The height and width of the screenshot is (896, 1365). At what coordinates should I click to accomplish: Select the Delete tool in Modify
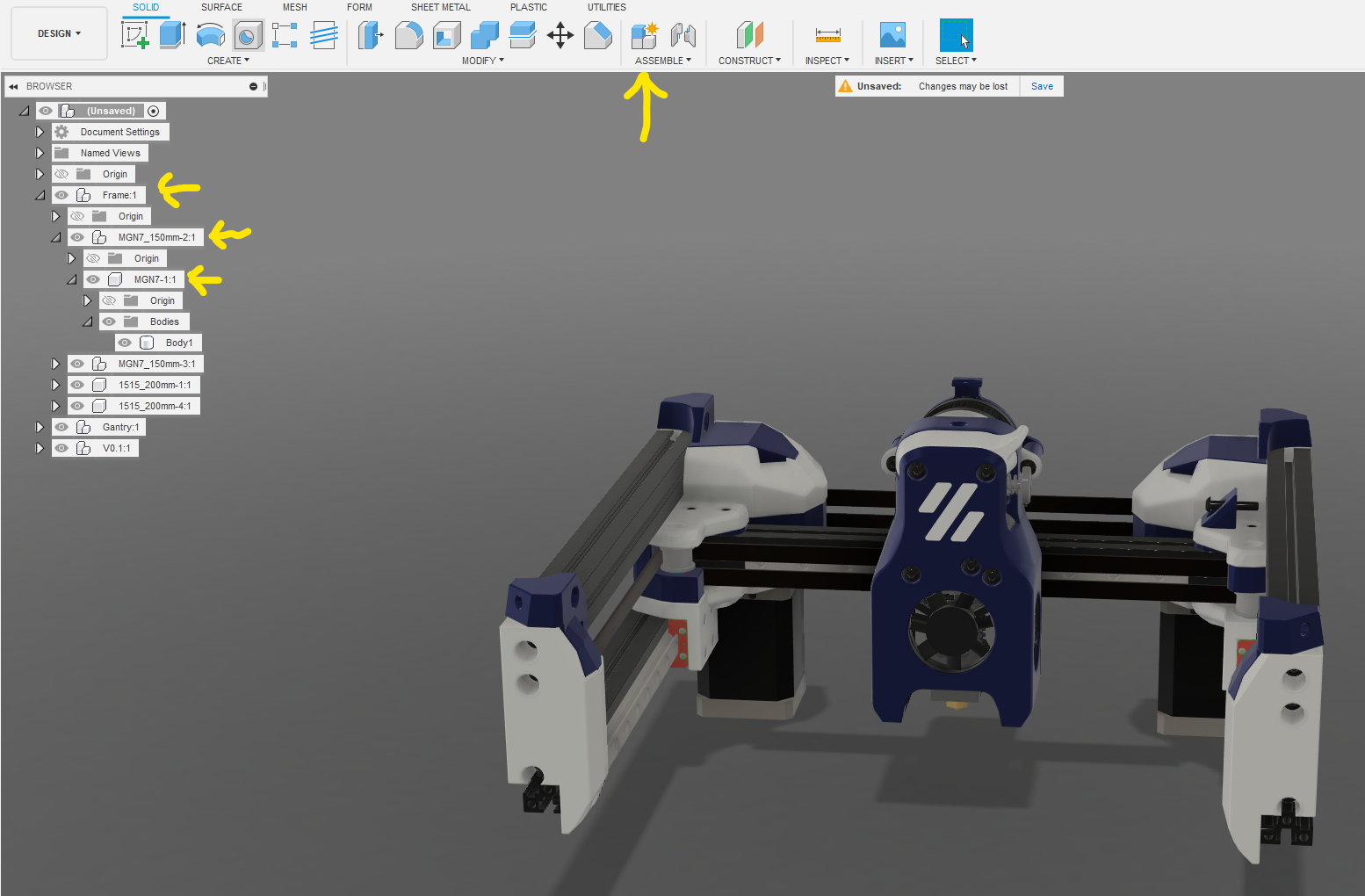pos(597,35)
